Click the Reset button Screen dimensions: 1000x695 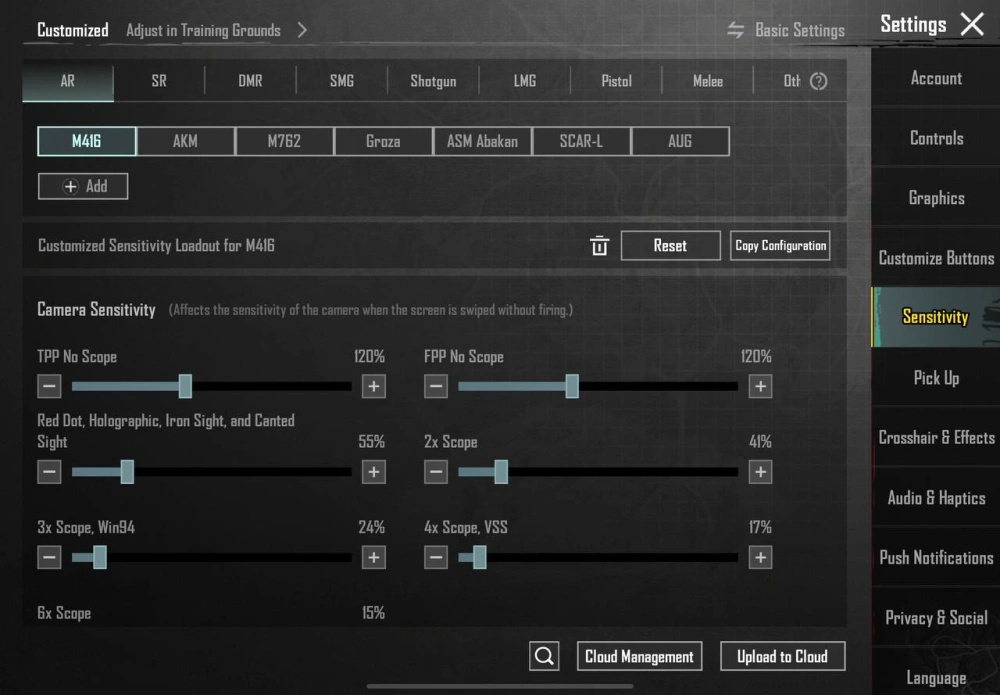point(670,246)
